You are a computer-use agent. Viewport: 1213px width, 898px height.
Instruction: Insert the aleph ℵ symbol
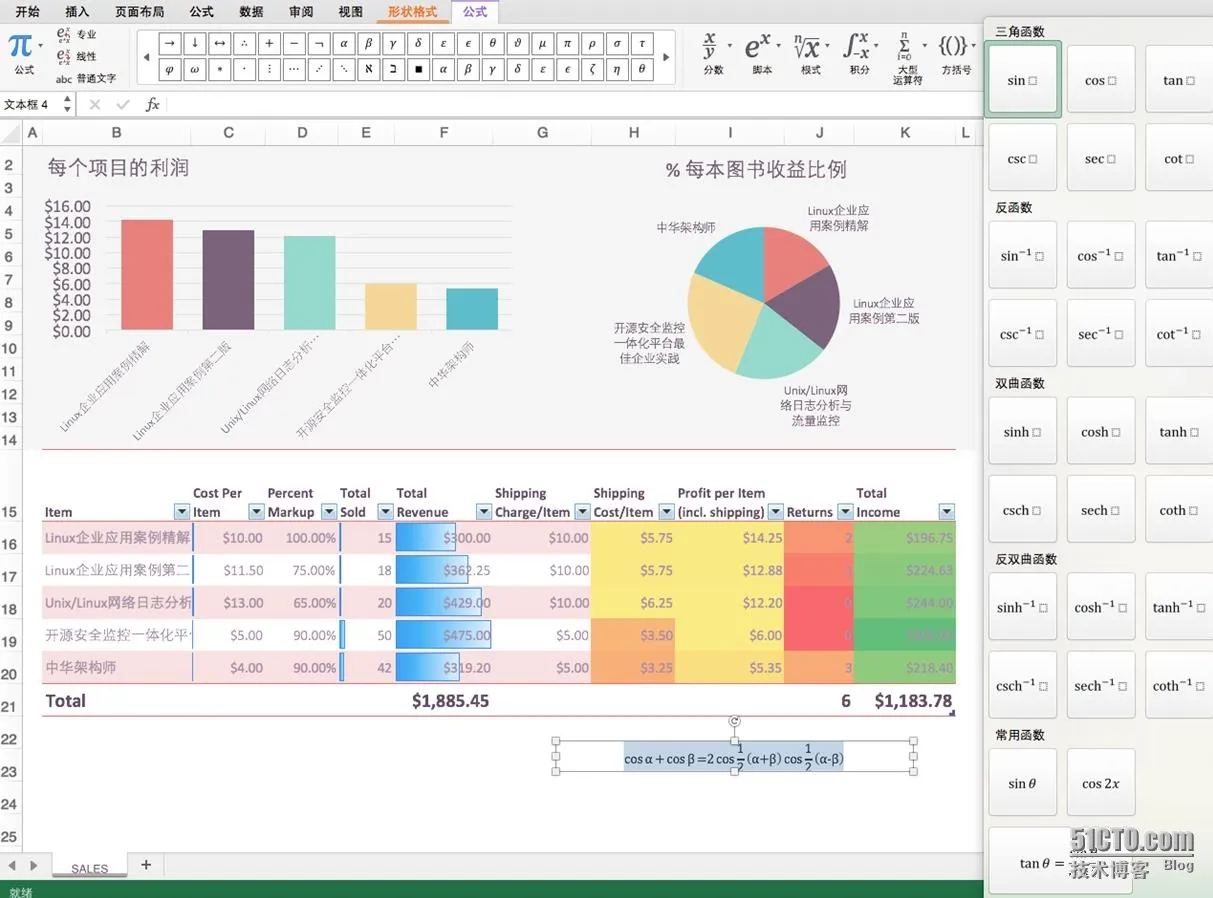point(369,69)
